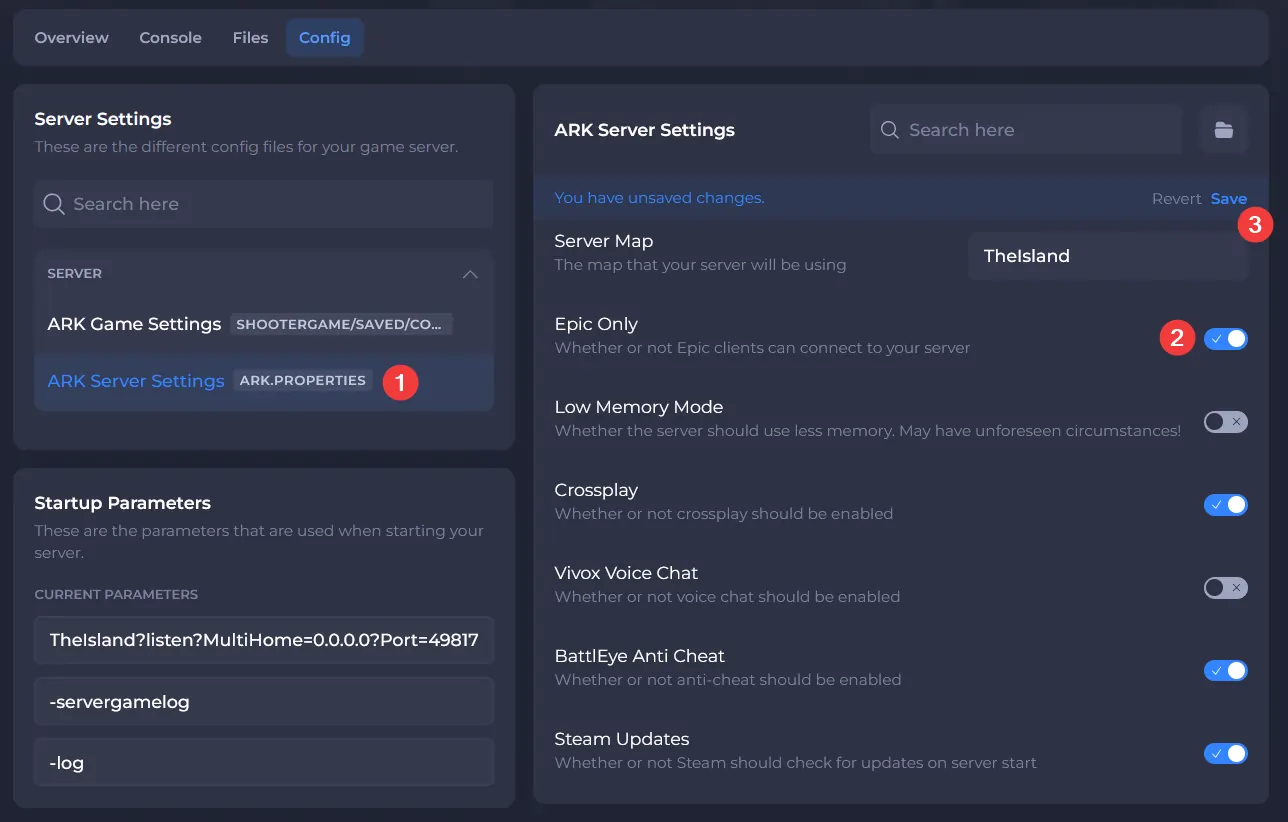Viewport: 1288px width, 822px height.
Task: Toggle BattlEye Anti Cheat switch
Action: [1225, 671]
